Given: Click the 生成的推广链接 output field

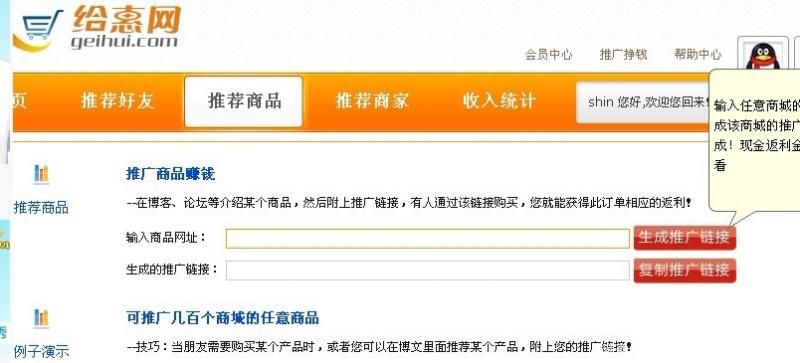Looking at the screenshot, I should (x=428, y=271).
